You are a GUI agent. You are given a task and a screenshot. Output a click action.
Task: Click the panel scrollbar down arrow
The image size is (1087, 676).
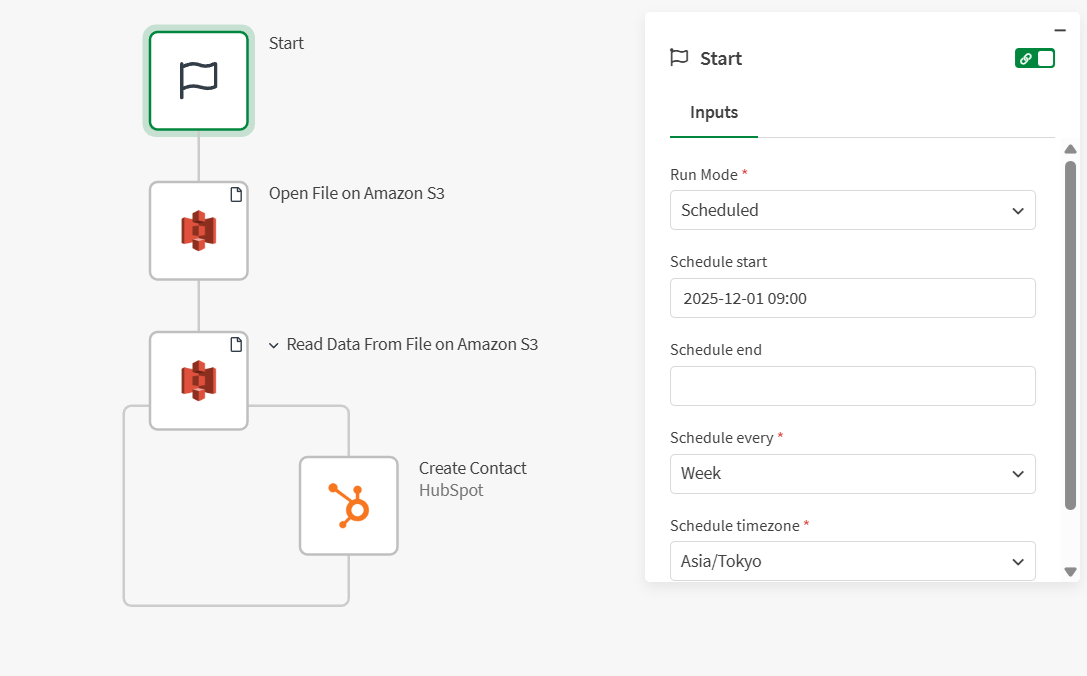click(1070, 572)
